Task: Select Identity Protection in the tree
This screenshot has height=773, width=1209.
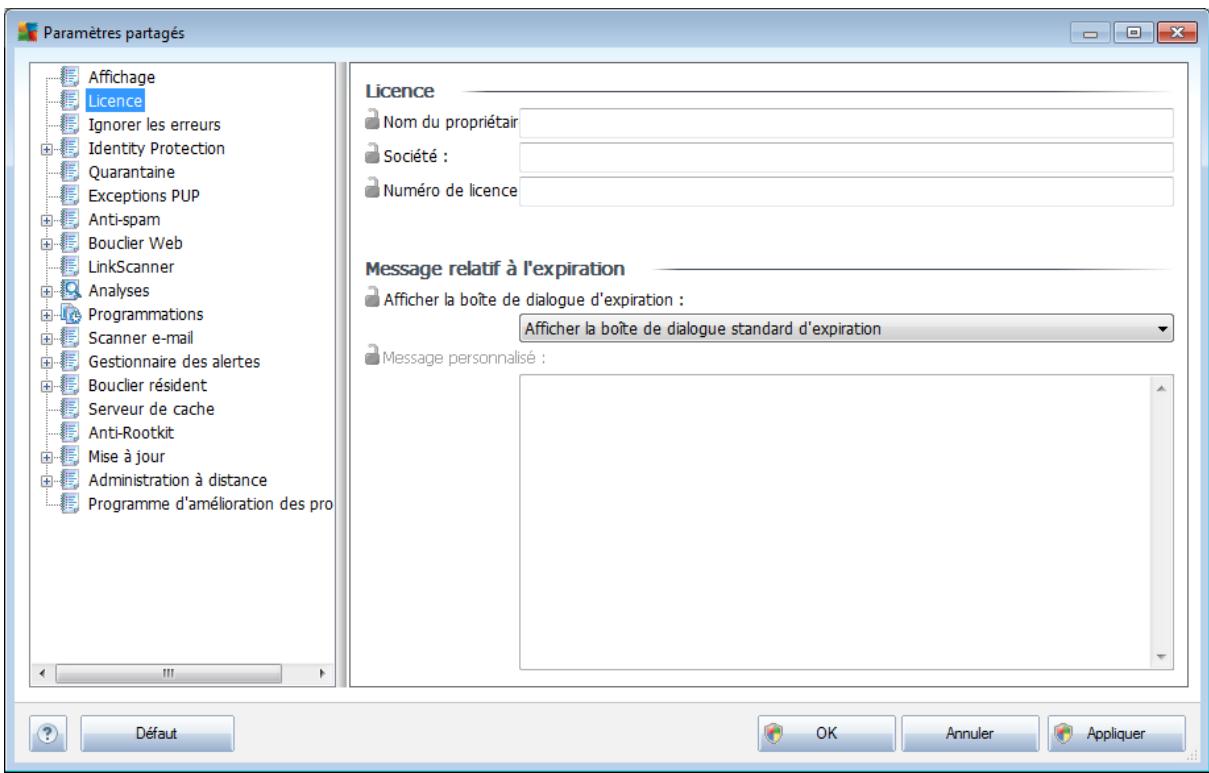Action: coord(156,149)
